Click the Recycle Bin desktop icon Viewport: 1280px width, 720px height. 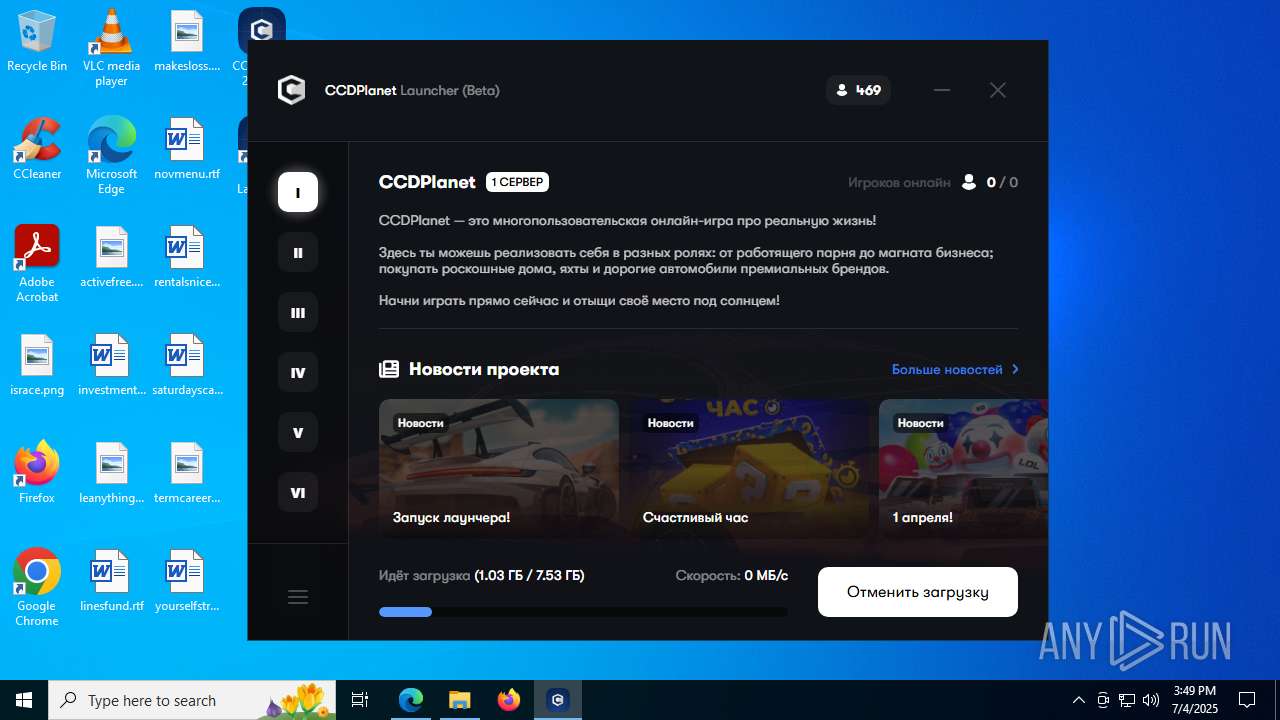click(x=37, y=42)
